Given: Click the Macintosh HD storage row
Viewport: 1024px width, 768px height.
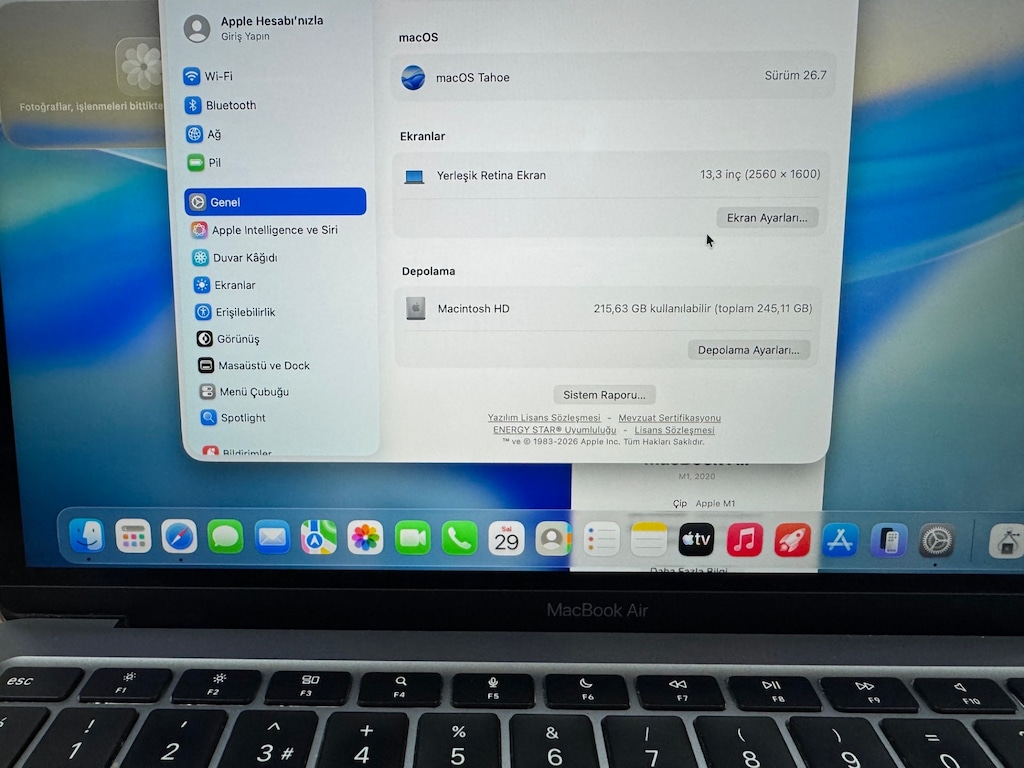Looking at the screenshot, I should (607, 308).
